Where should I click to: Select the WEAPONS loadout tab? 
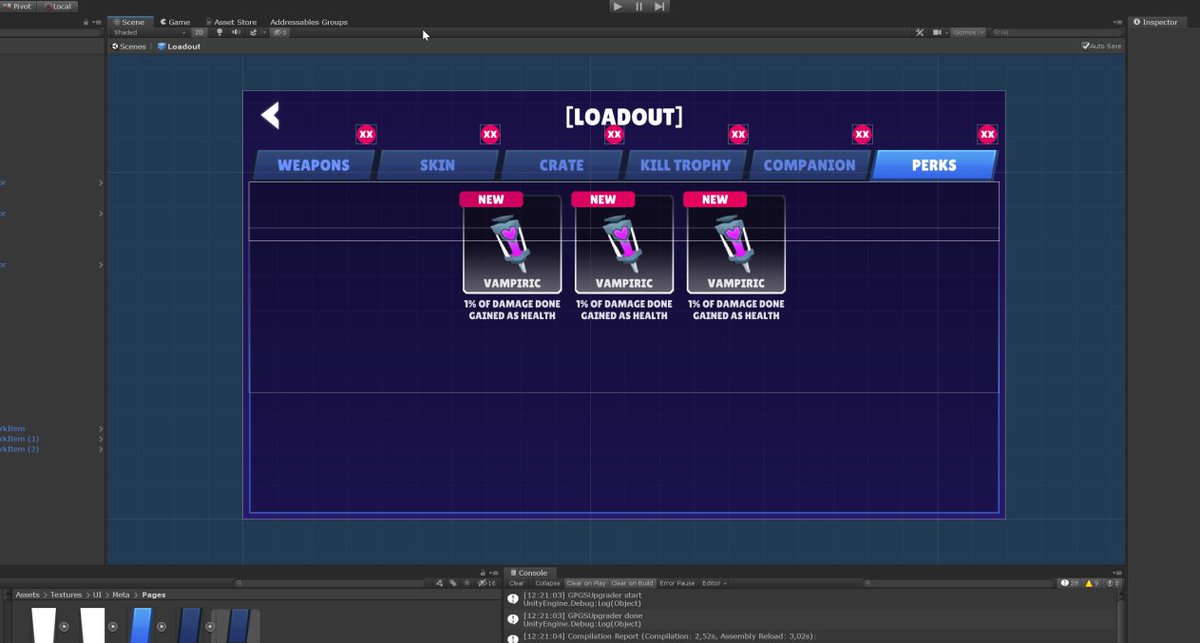pos(313,165)
